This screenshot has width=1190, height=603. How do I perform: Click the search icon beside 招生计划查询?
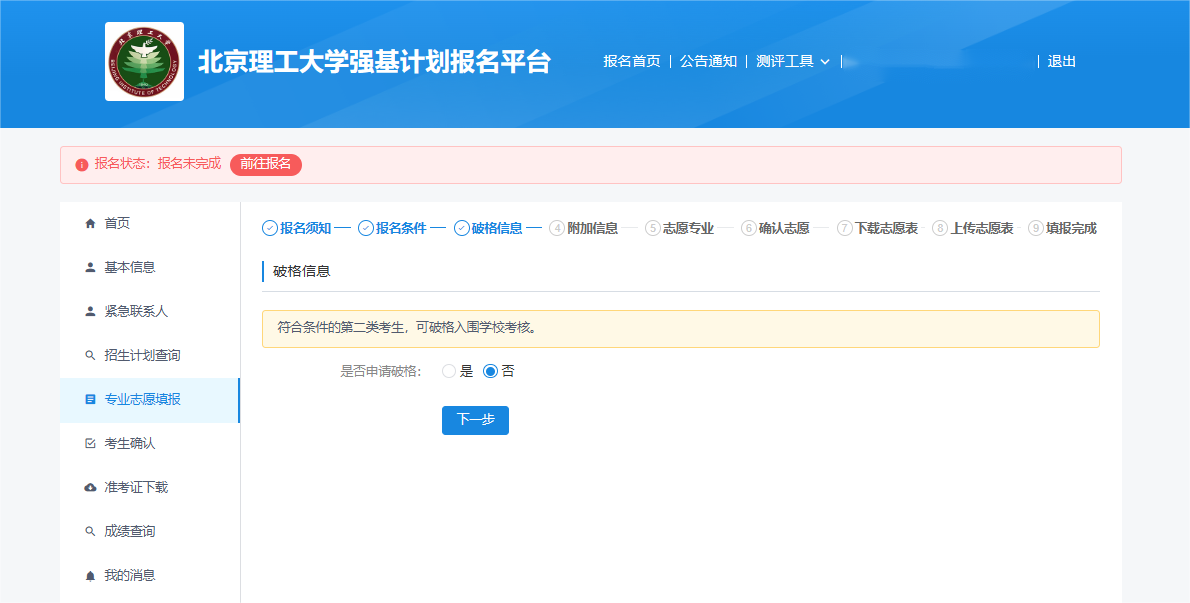point(90,356)
